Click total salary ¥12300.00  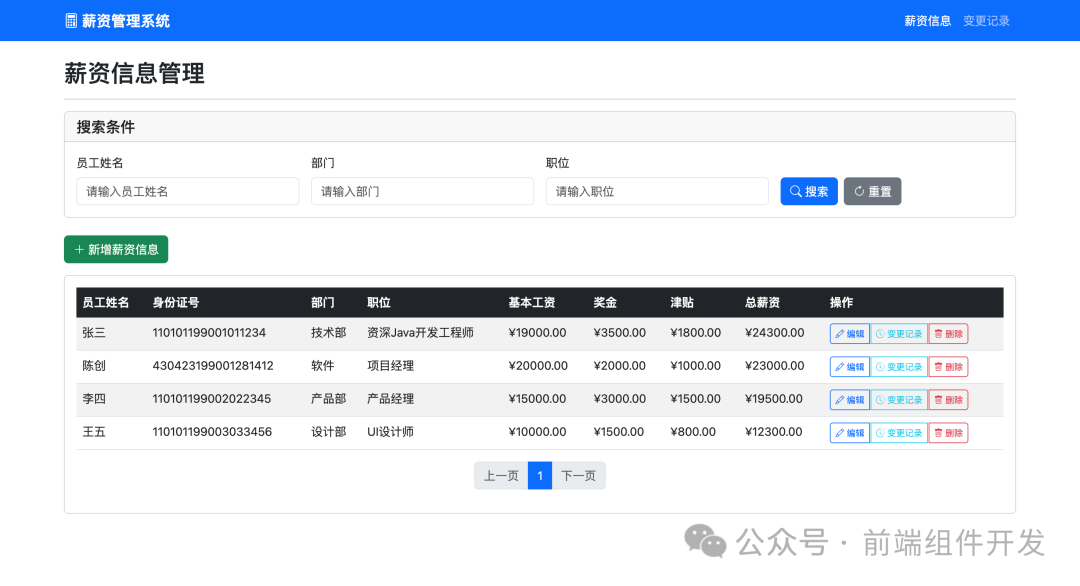coord(773,432)
